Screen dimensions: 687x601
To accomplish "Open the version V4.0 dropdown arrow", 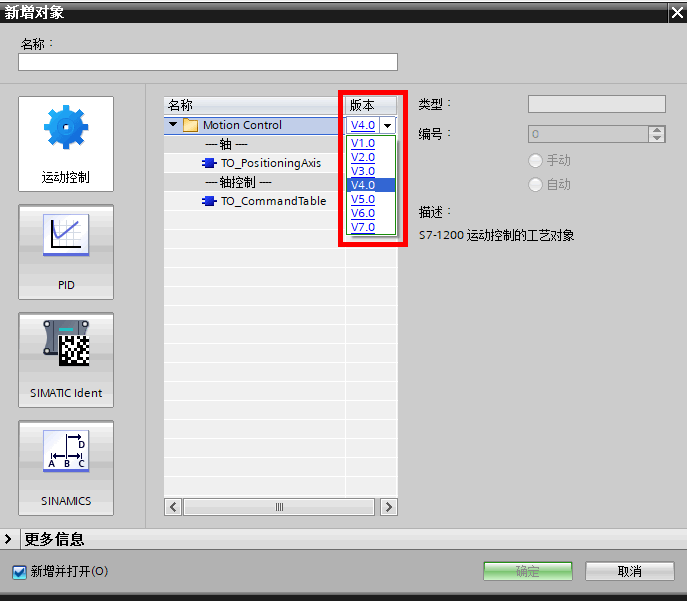I will tap(387, 125).
